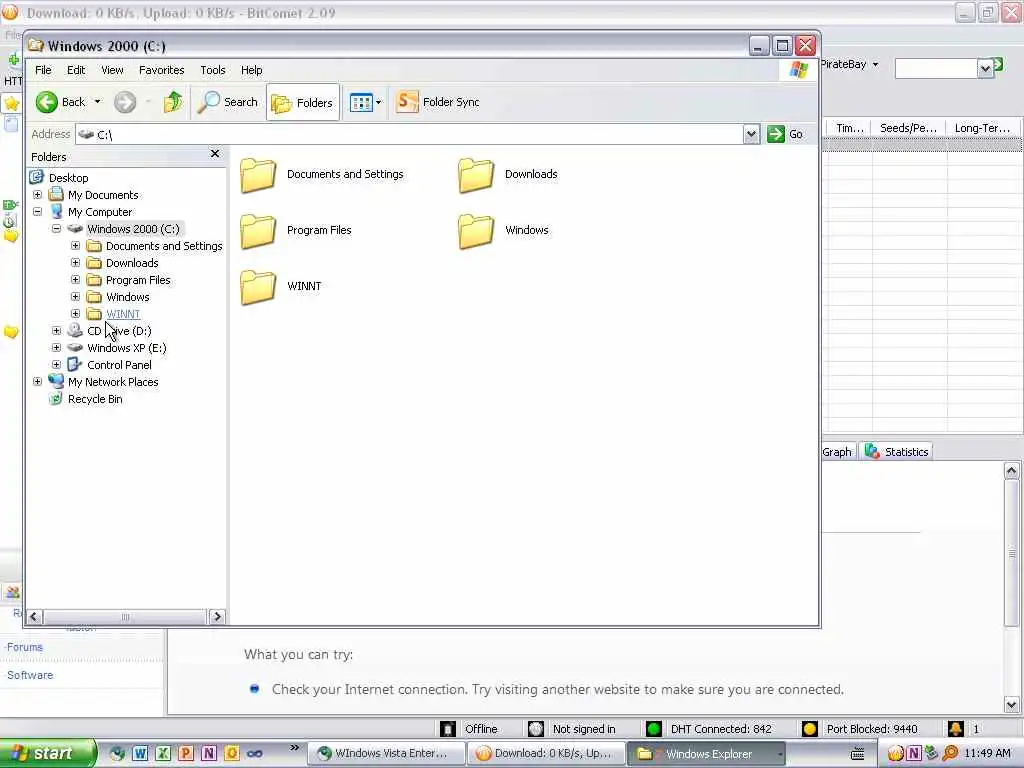This screenshot has width=1024, height=768.
Task: Launch Folder Sync from the toolbar
Action: [x=438, y=102]
